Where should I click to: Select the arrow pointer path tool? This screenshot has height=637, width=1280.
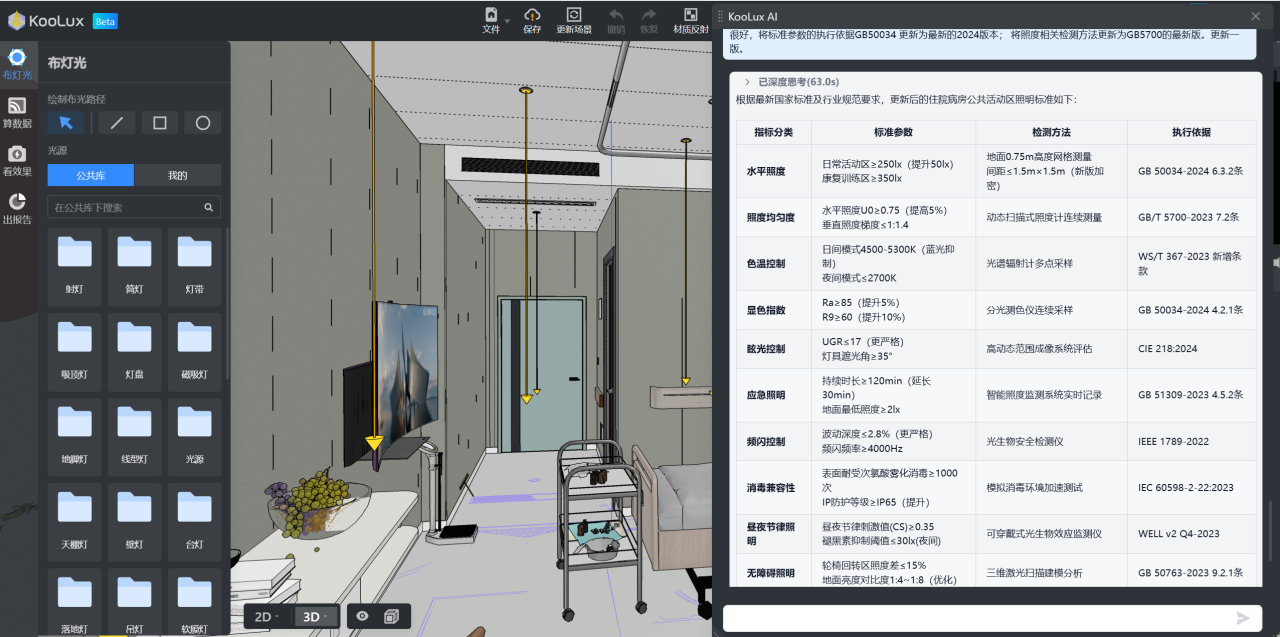click(x=66, y=123)
